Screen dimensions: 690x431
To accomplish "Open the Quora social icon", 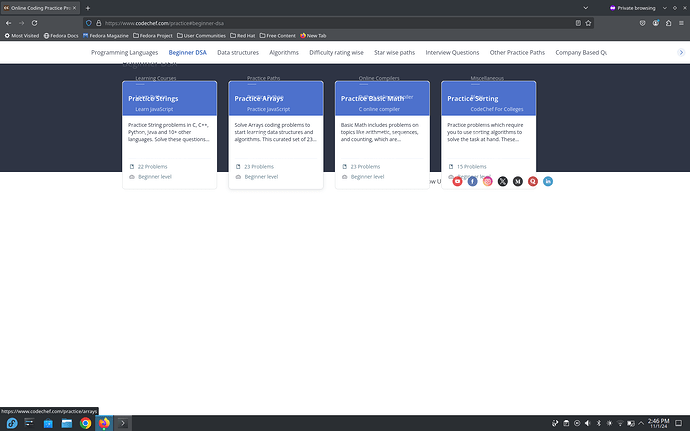I will [532, 181].
